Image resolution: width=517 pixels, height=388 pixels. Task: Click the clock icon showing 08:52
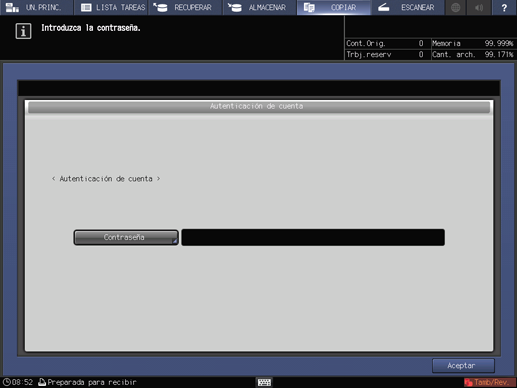[x=7, y=382]
